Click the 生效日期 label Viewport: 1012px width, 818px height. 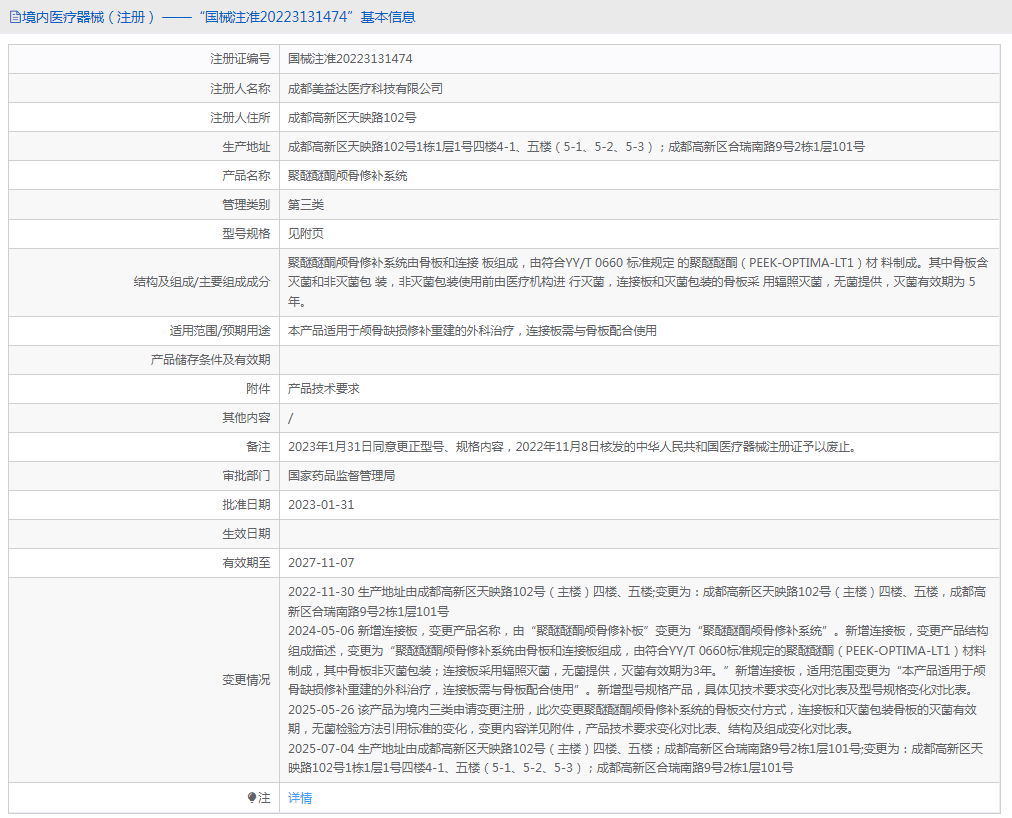pyautogui.click(x=246, y=534)
